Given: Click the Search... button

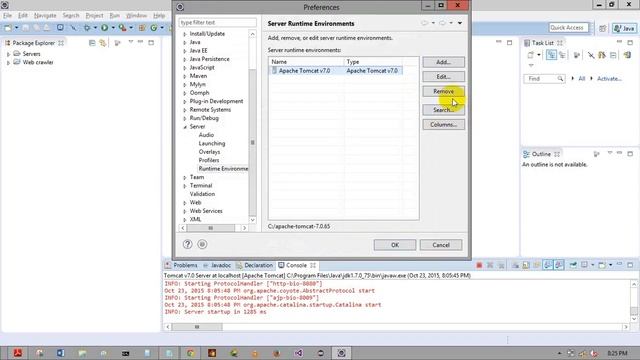Looking at the screenshot, I should click(443, 110).
